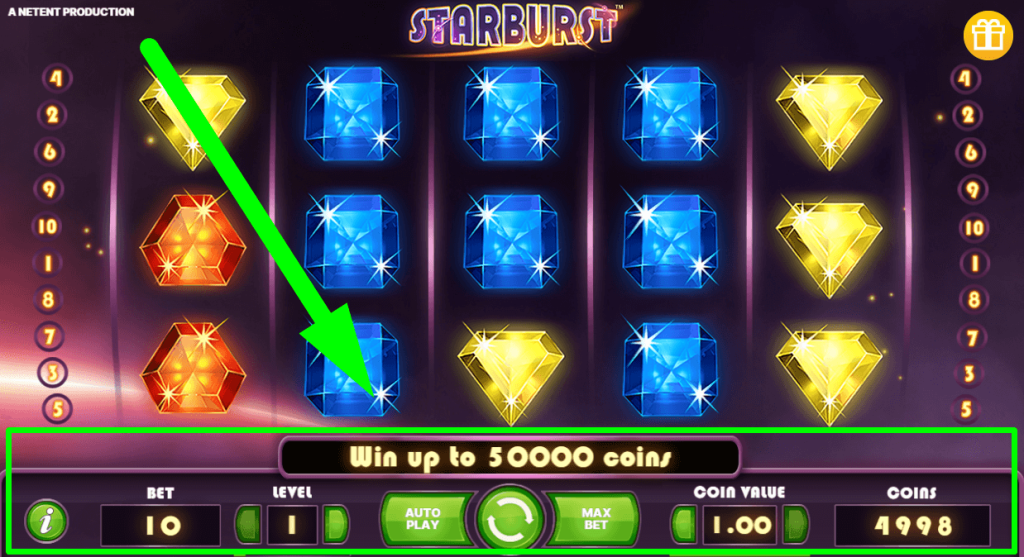Raise the coin value with right arrow
Viewport: 1024px width, 557px height.
(795, 524)
